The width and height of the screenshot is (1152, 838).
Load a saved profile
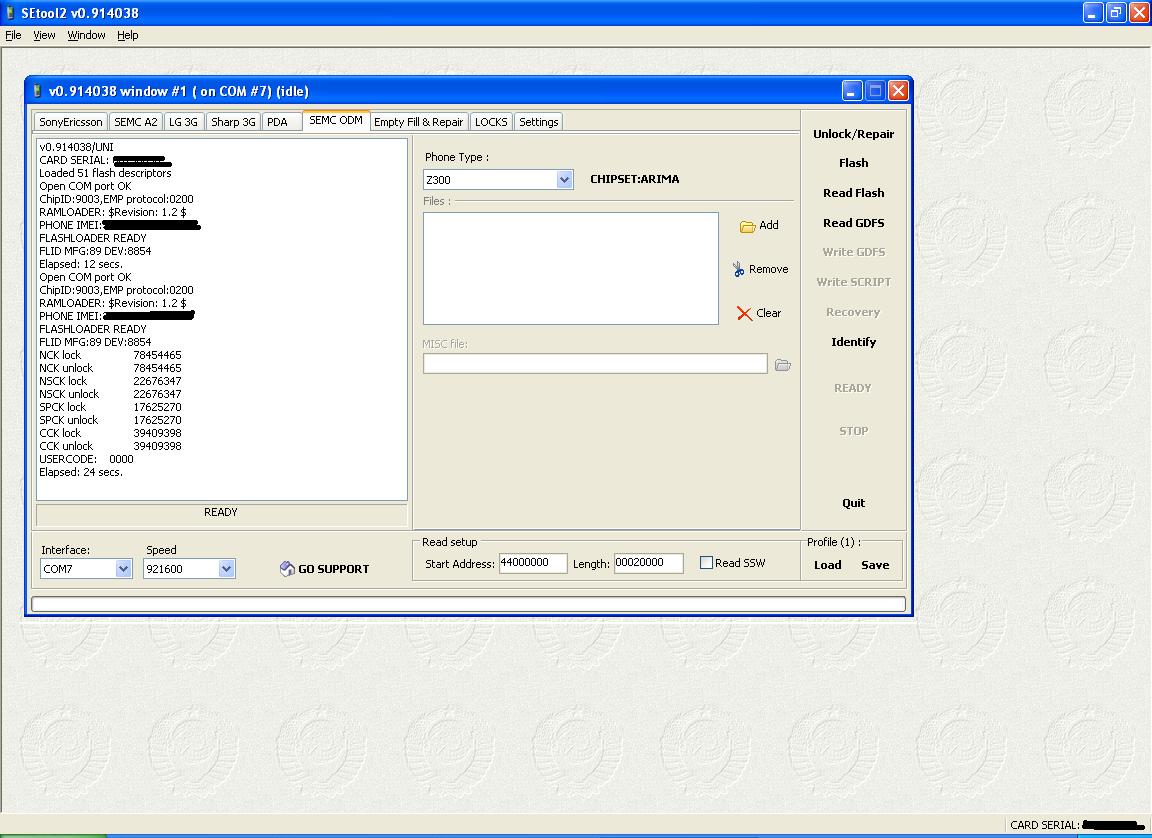pyautogui.click(x=827, y=565)
